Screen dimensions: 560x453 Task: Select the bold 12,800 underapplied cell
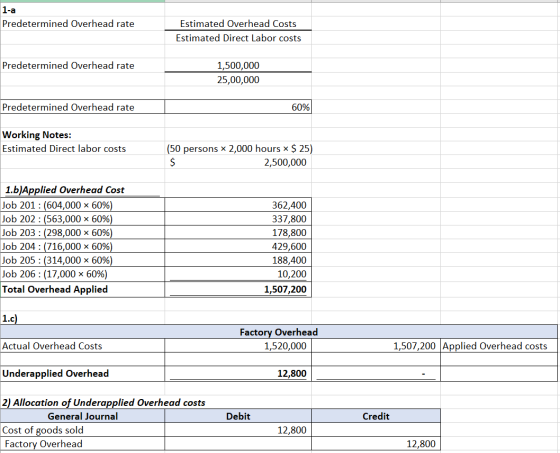pyautogui.click(x=238, y=373)
